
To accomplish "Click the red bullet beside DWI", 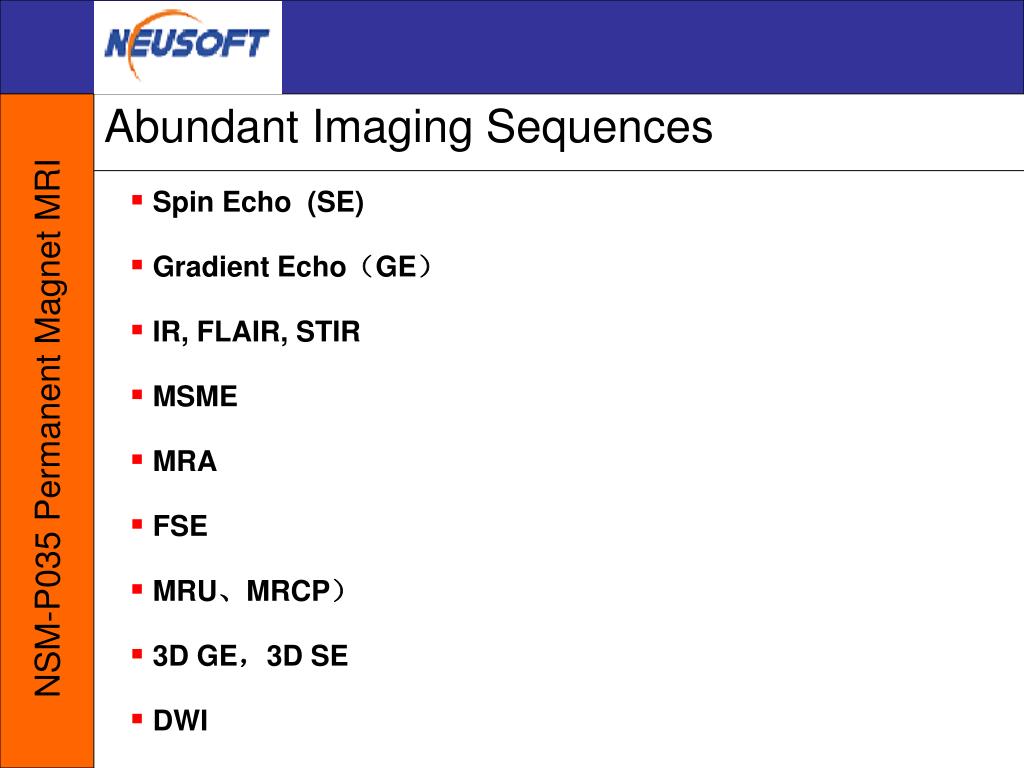I will point(137,719).
